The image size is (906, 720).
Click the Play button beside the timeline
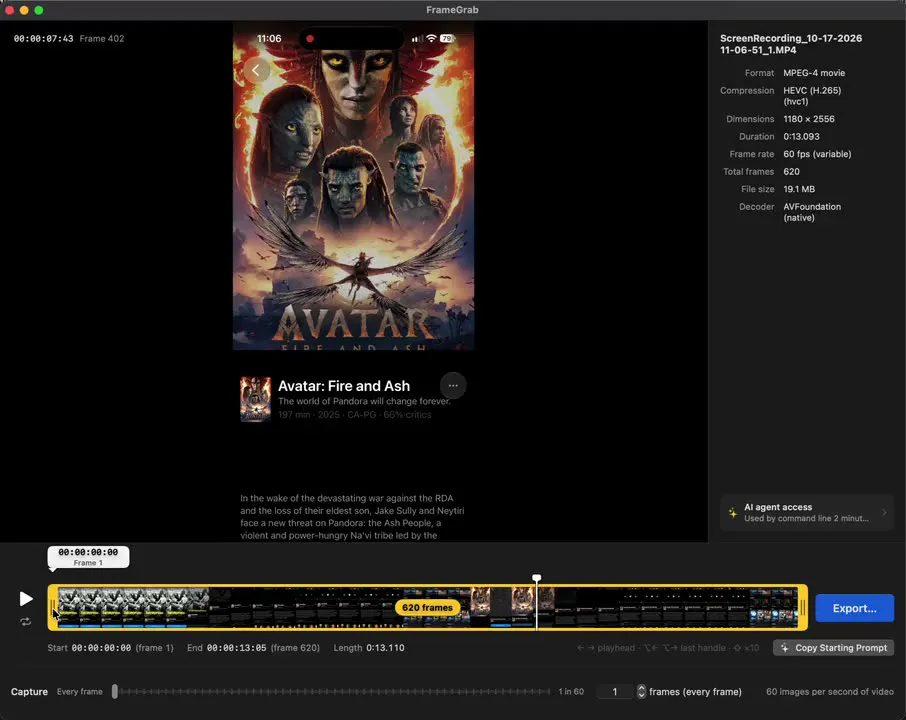(25, 599)
